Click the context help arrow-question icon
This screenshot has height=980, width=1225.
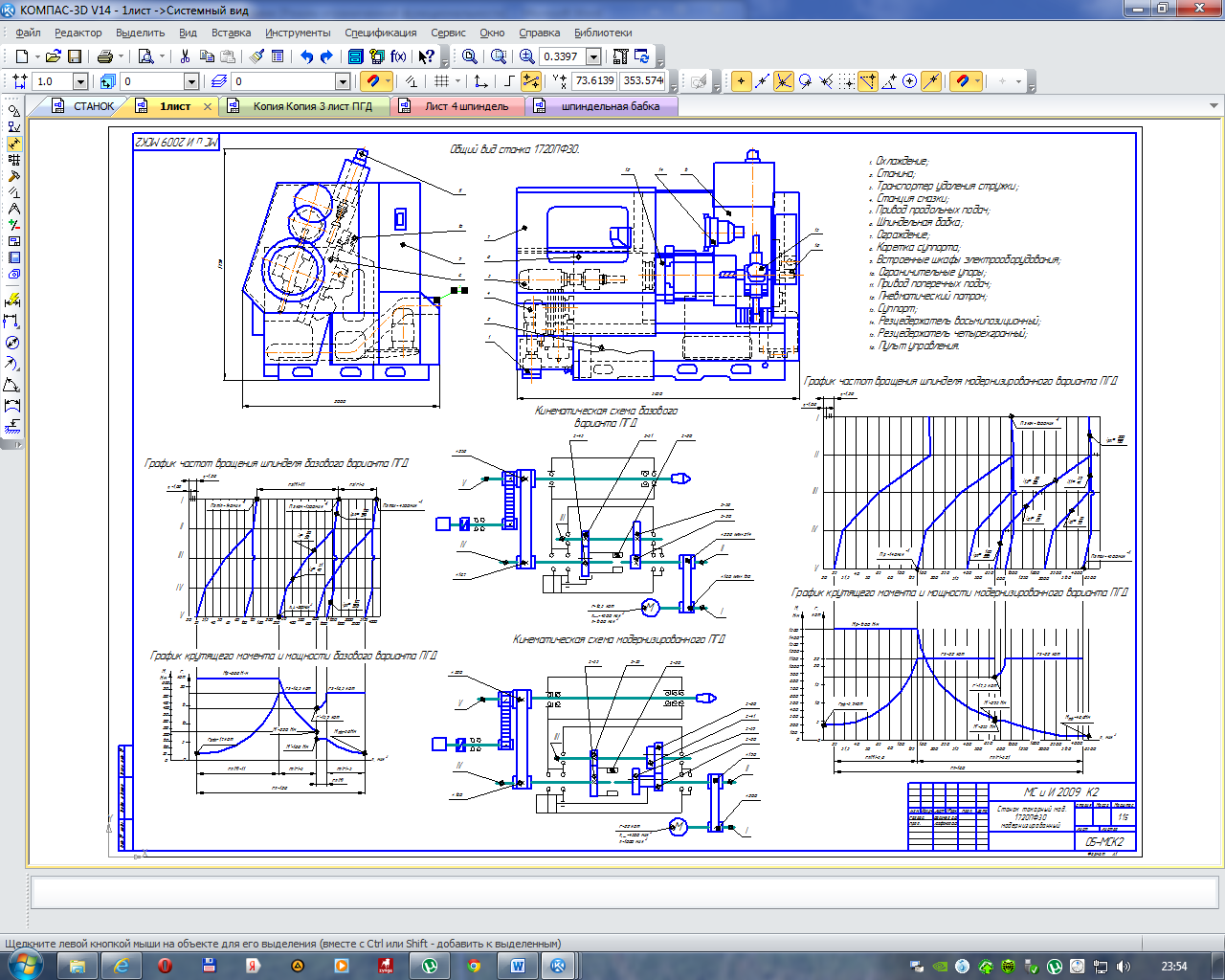pos(427,56)
